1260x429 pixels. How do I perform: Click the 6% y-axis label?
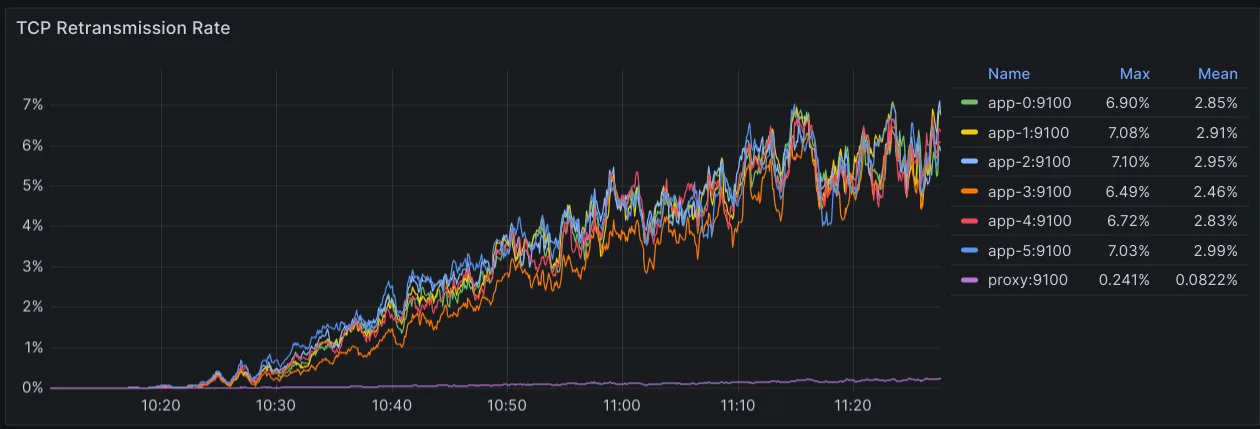tap(33, 145)
